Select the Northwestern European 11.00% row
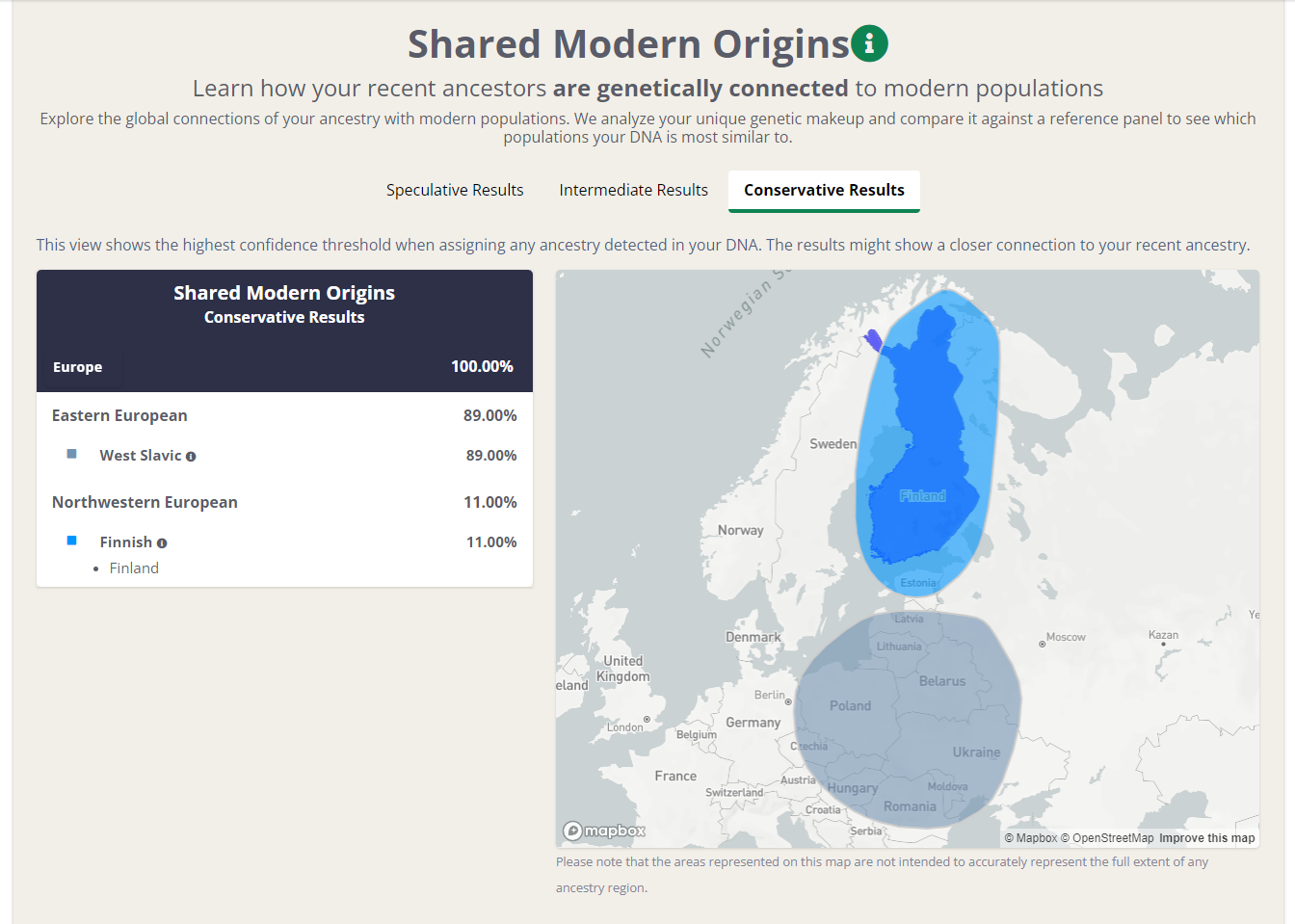The width and height of the screenshot is (1295, 924). coord(284,502)
